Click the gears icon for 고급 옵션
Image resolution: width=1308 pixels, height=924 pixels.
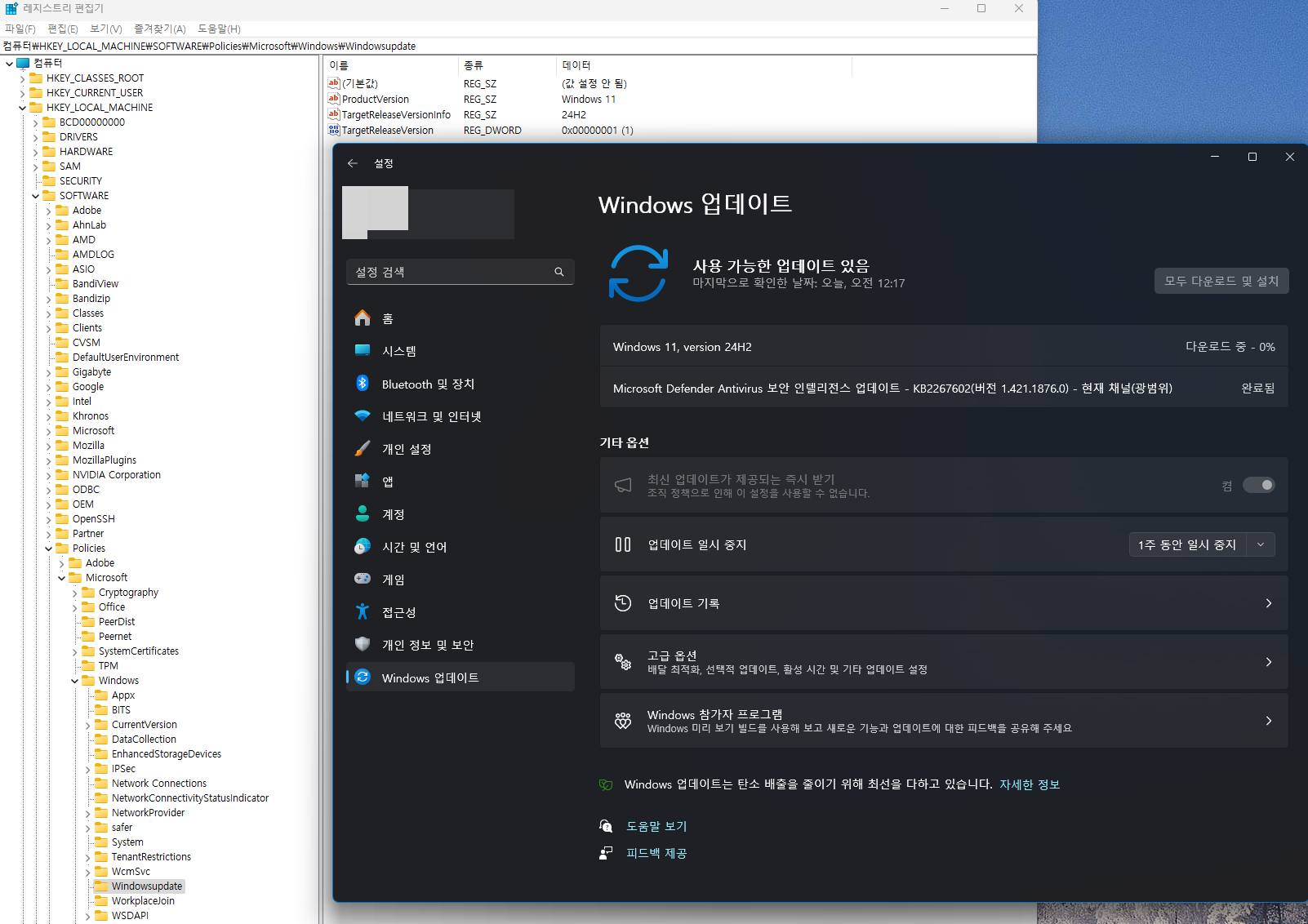click(x=623, y=661)
